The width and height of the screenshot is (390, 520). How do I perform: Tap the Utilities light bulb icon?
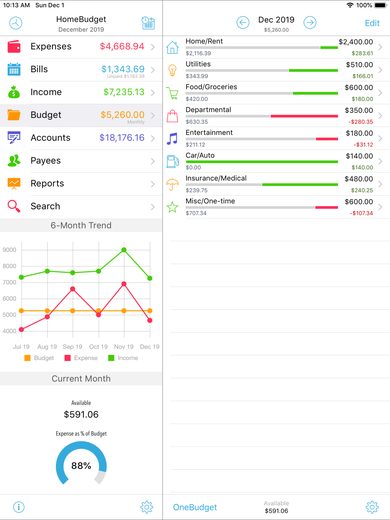coord(172,70)
